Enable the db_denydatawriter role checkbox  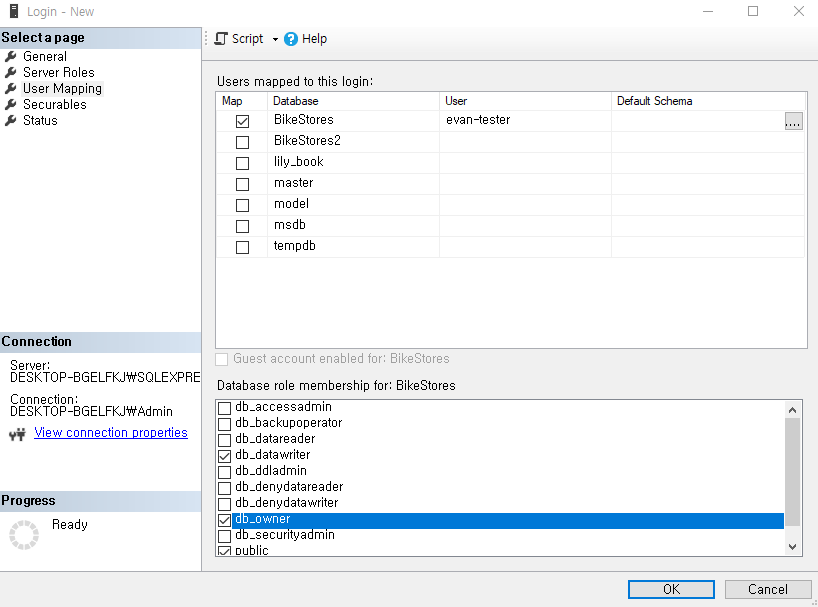click(x=224, y=504)
